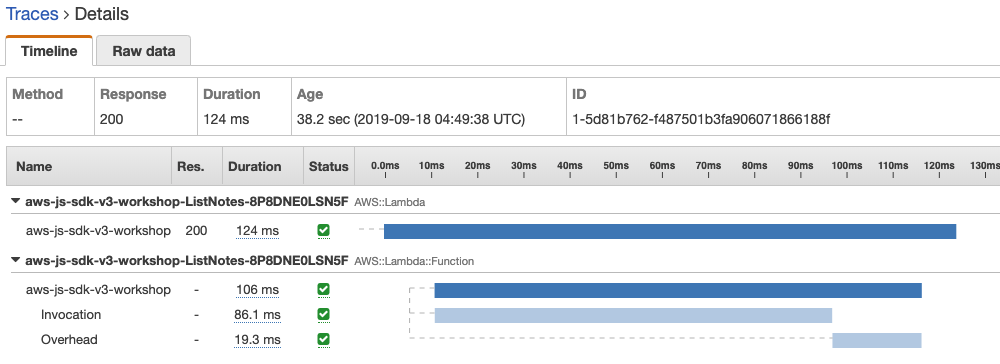Click the Response value 200 in summary

click(x=112, y=119)
